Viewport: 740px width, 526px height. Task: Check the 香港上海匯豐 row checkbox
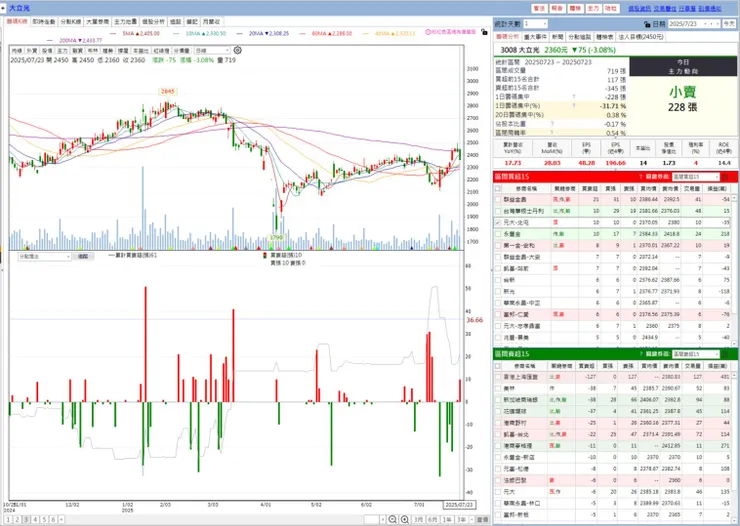pos(497,377)
